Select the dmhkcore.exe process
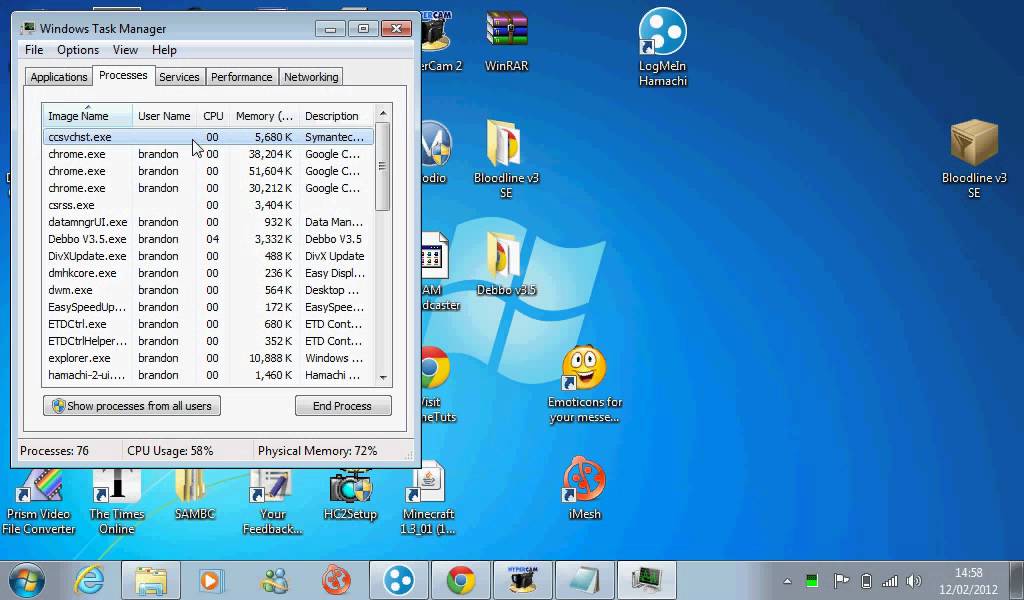The height and width of the screenshot is (600, 1024). coord(208,273)
